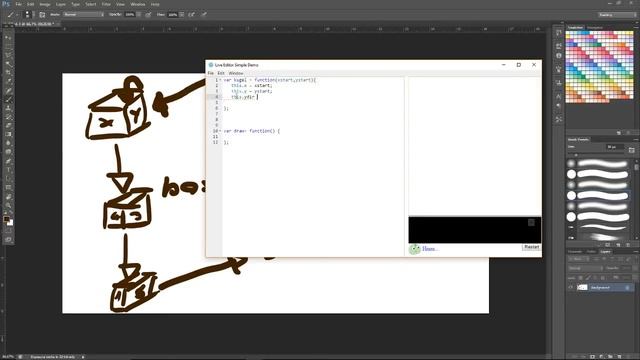
Task: Select the Pen tool
Action: [8, 161]
